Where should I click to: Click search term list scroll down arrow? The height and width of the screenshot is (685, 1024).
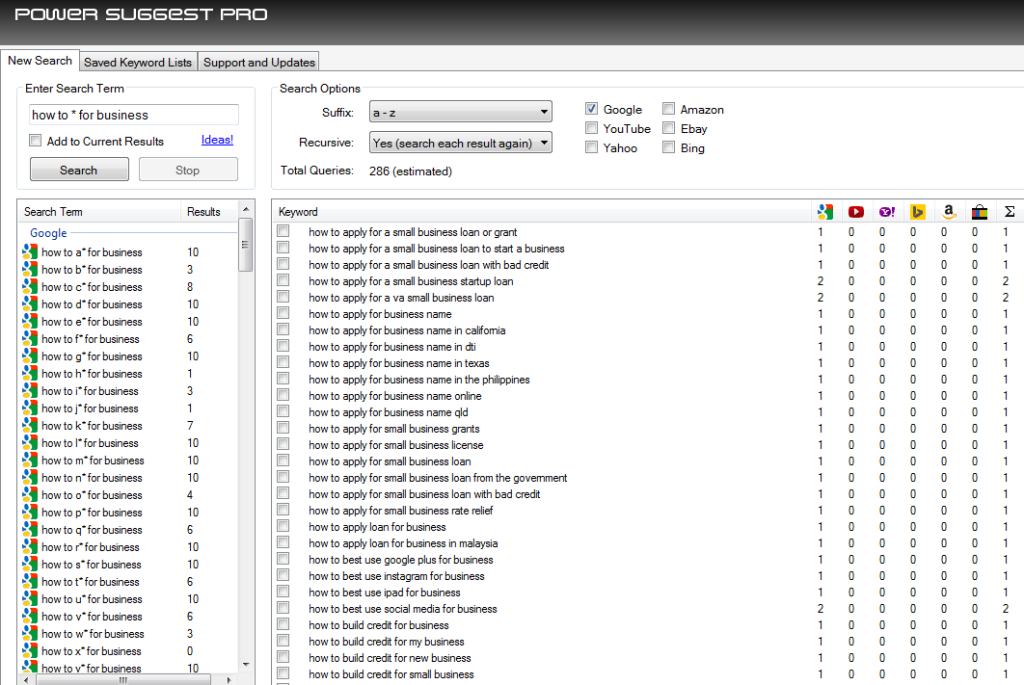[246, 664]
